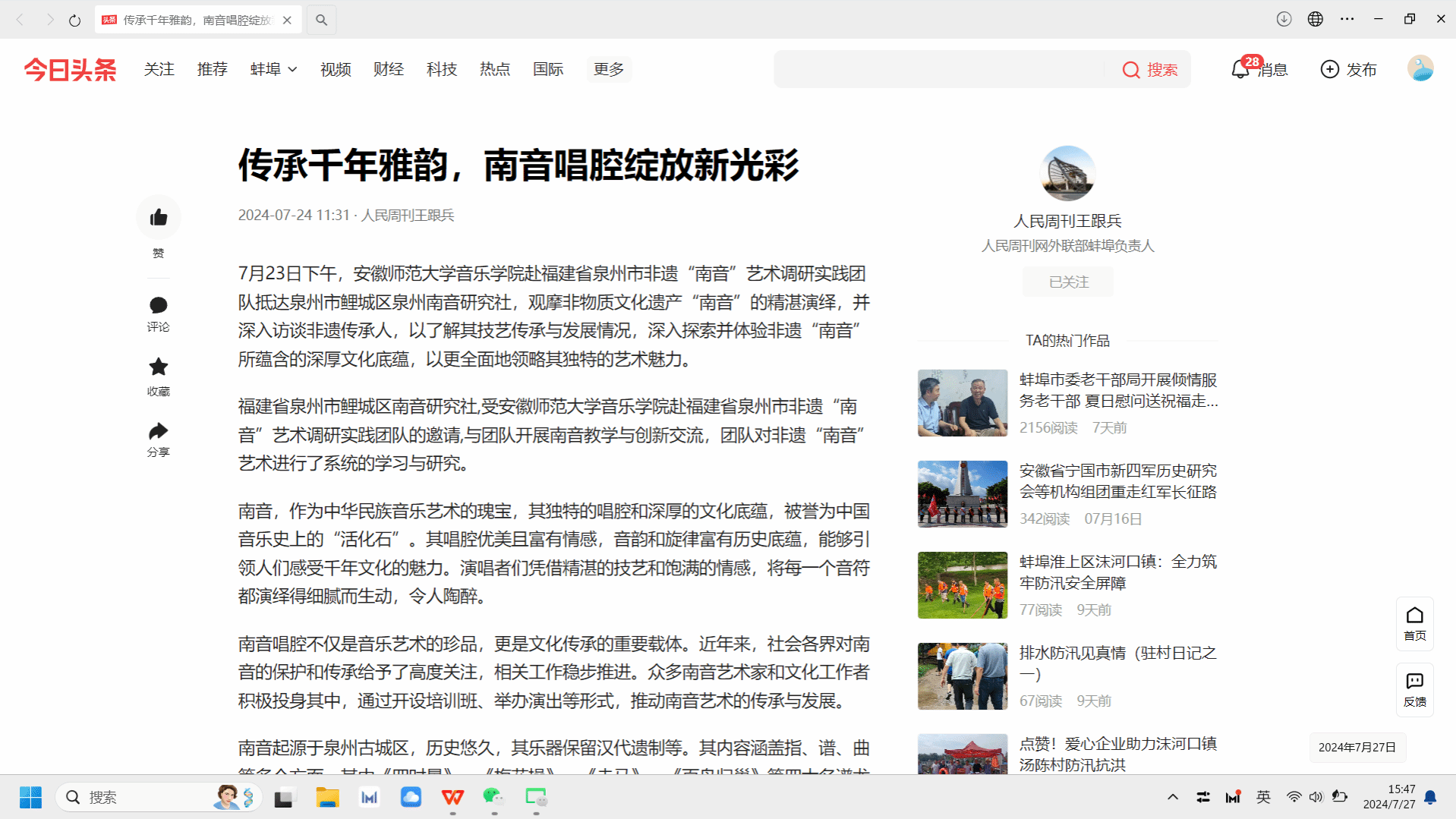
Task: Expand the 蚌埠 city dropdown
Action: pos(273,70)
